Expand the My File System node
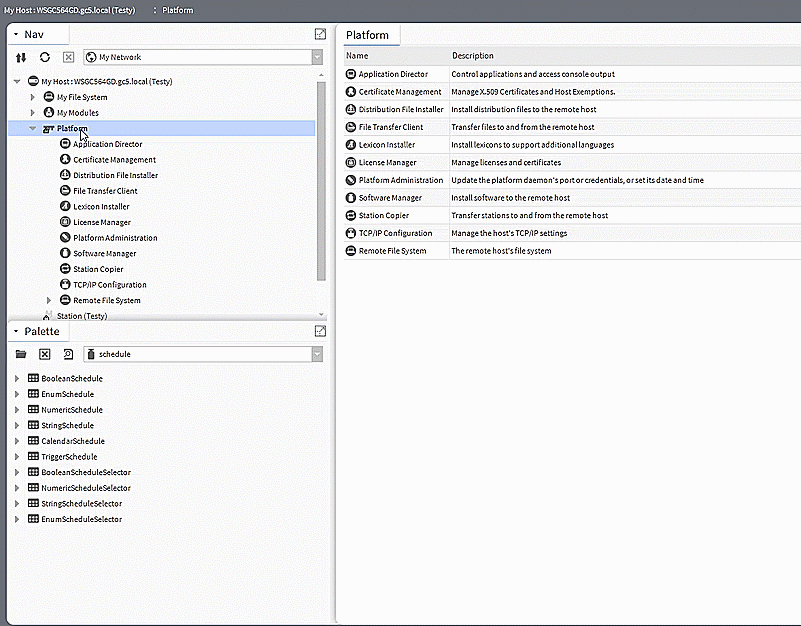801x626 pixels. point(33,97)
